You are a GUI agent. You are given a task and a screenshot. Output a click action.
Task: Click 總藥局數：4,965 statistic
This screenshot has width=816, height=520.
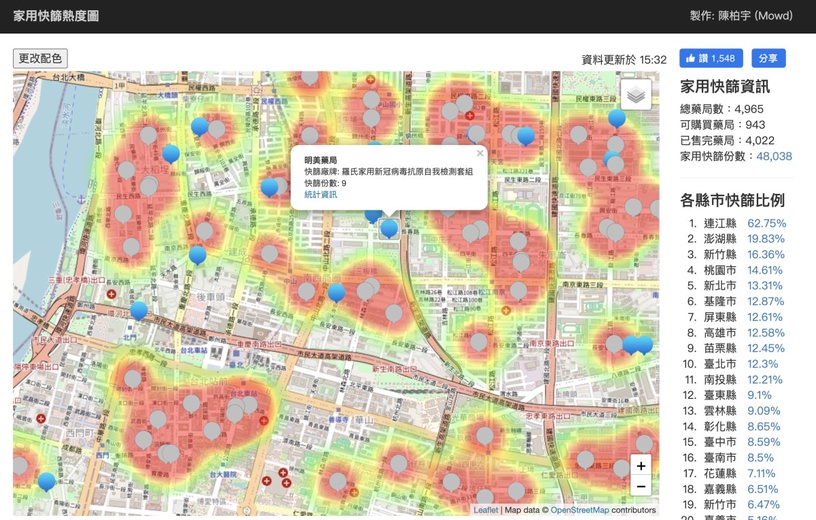click(722, 109)
